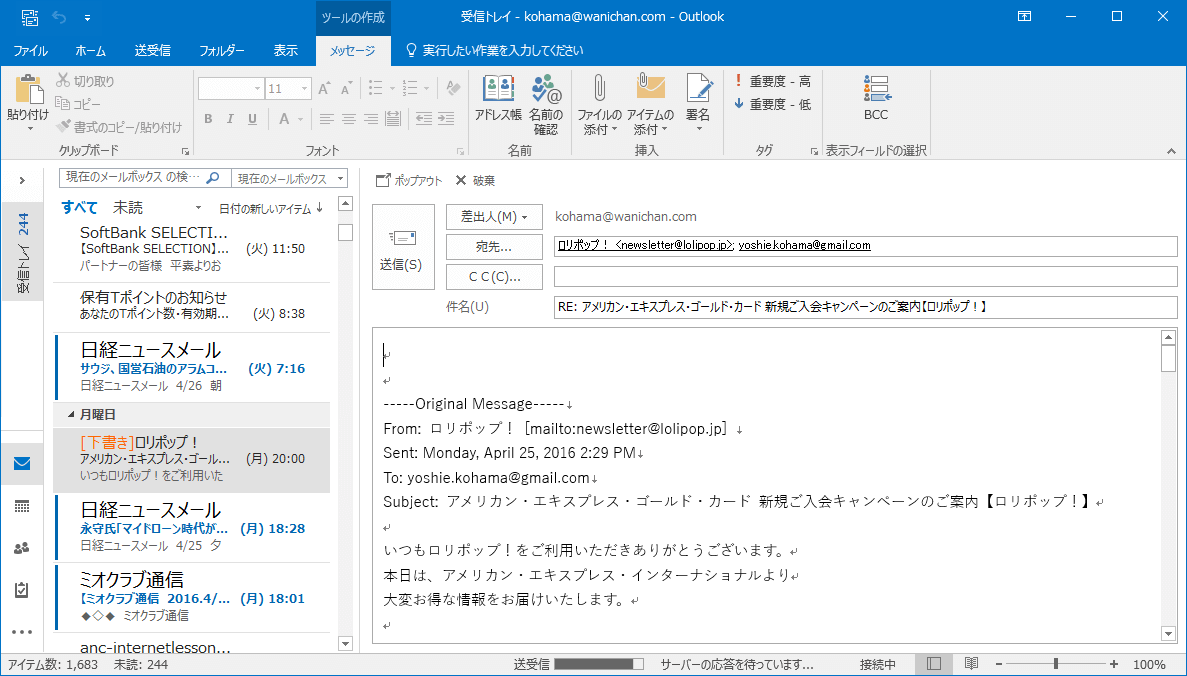Show the BCC field
Screen dimensions: 1187x676
tap(876, 98)
